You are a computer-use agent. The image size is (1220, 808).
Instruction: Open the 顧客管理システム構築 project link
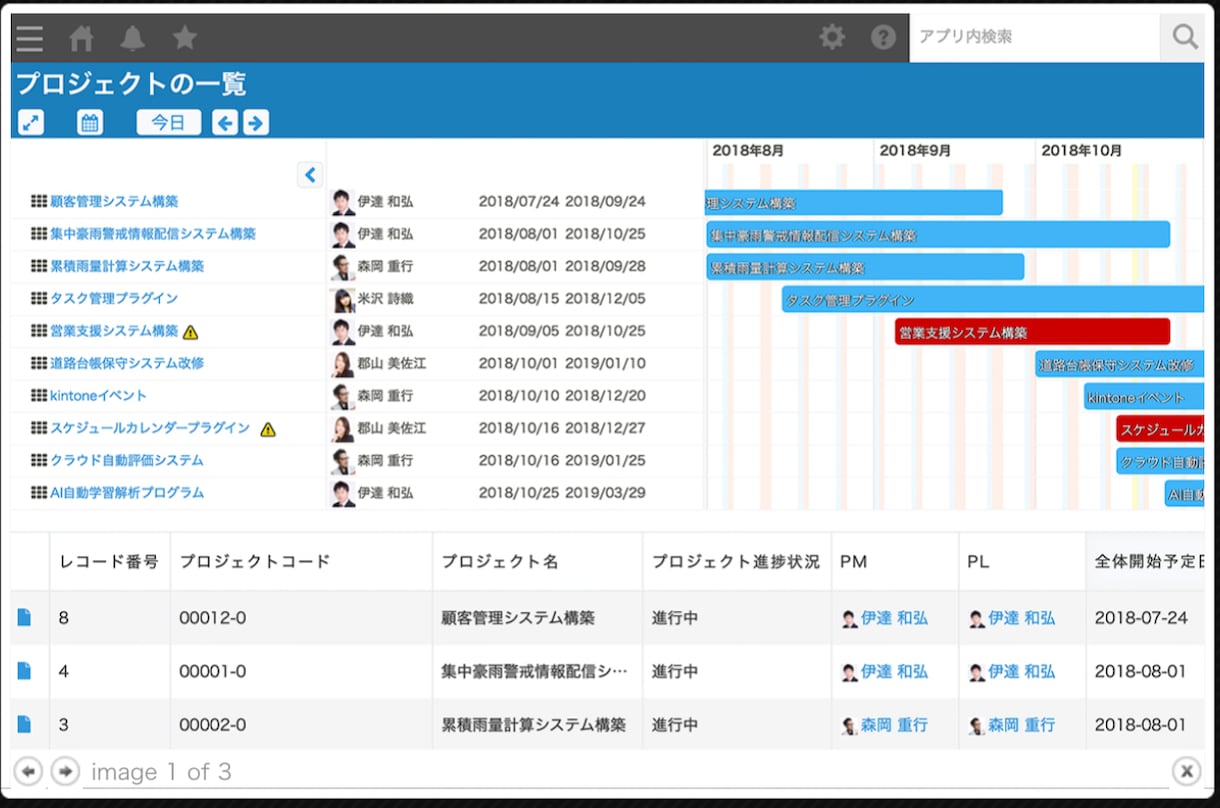pyautogui.click(x=114, y=201)
